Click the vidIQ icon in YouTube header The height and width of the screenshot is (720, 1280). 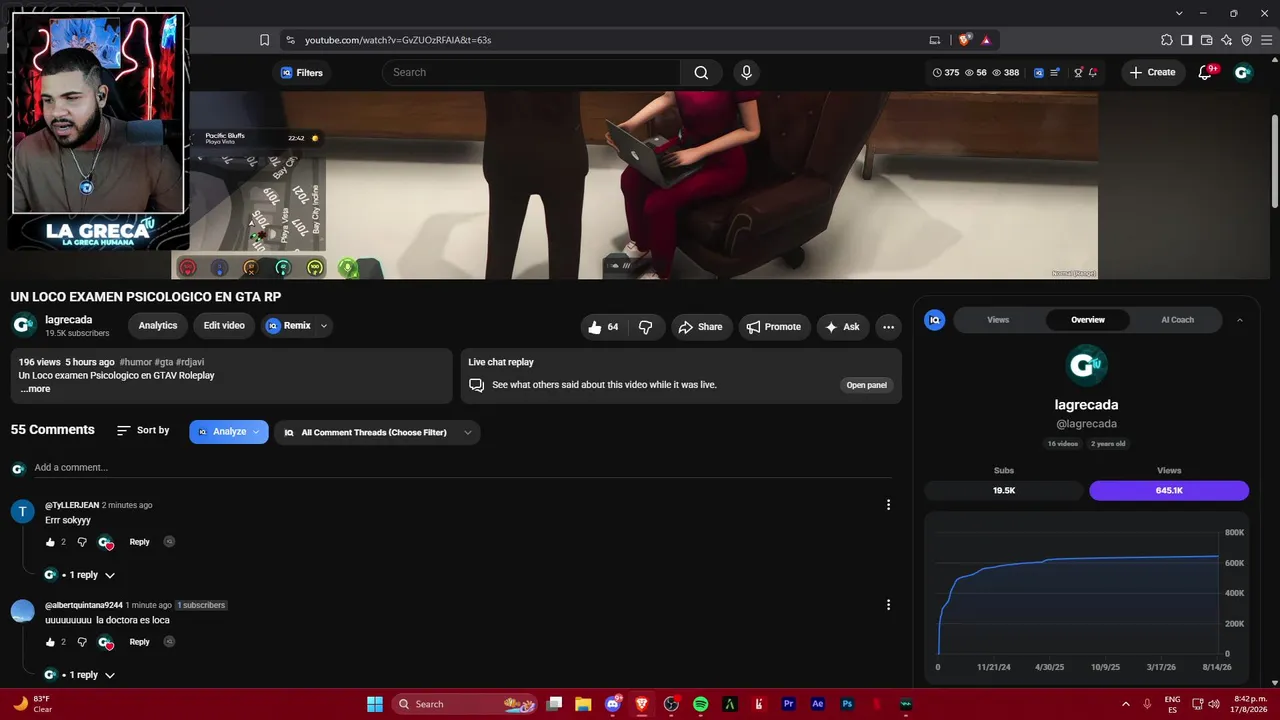point(1039,73)
